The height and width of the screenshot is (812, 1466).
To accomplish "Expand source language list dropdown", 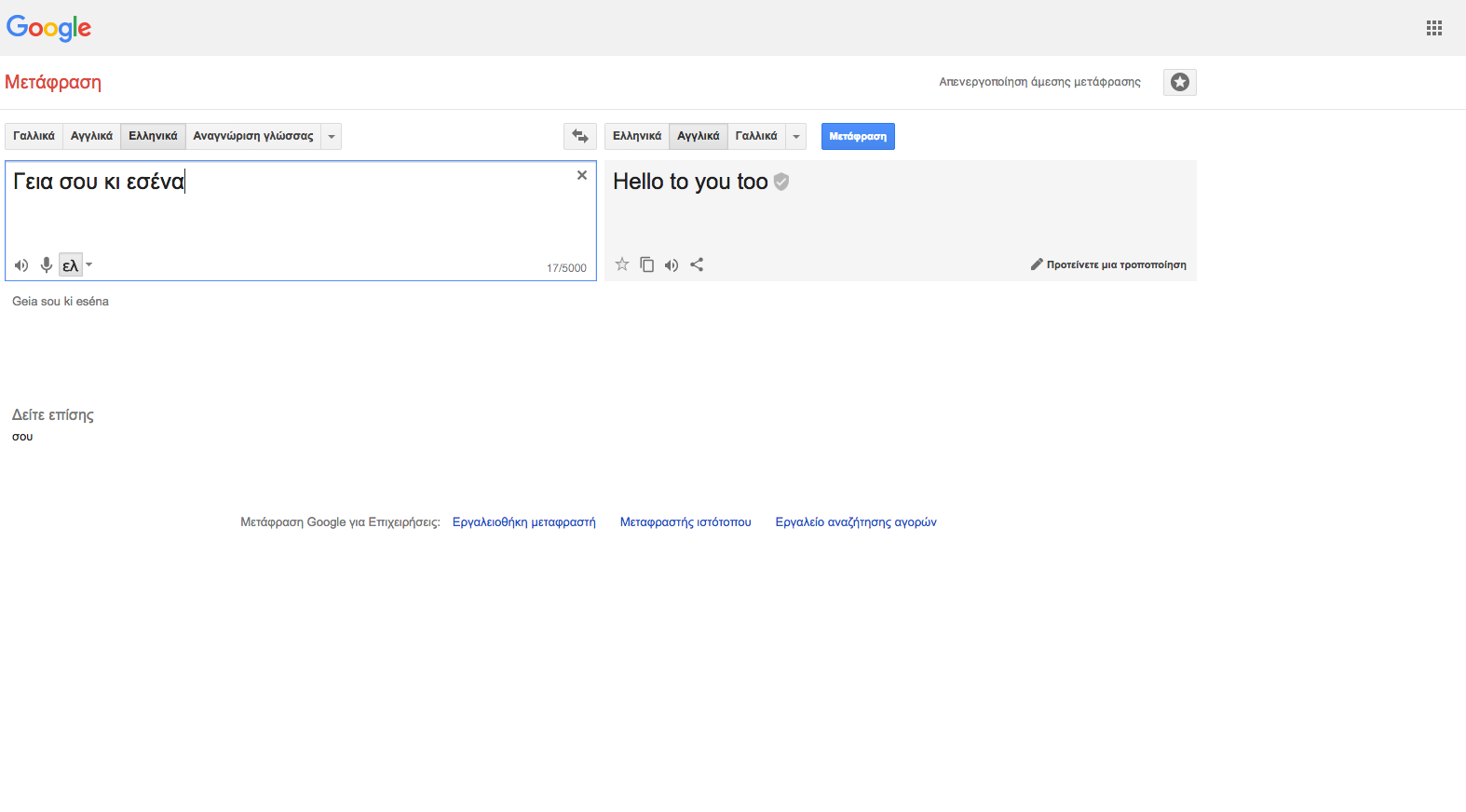I will coord(332,137).
